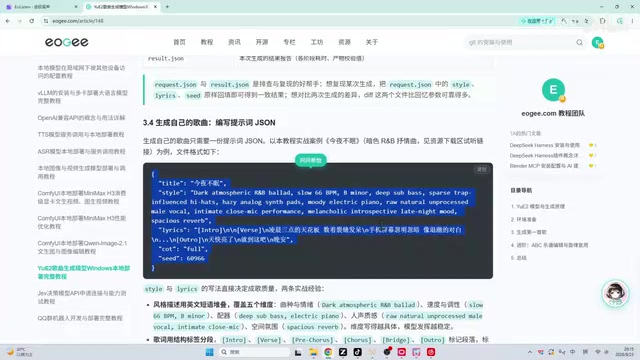
Task: Open the weather widget on taskbar
Action: tap(20, 352)
